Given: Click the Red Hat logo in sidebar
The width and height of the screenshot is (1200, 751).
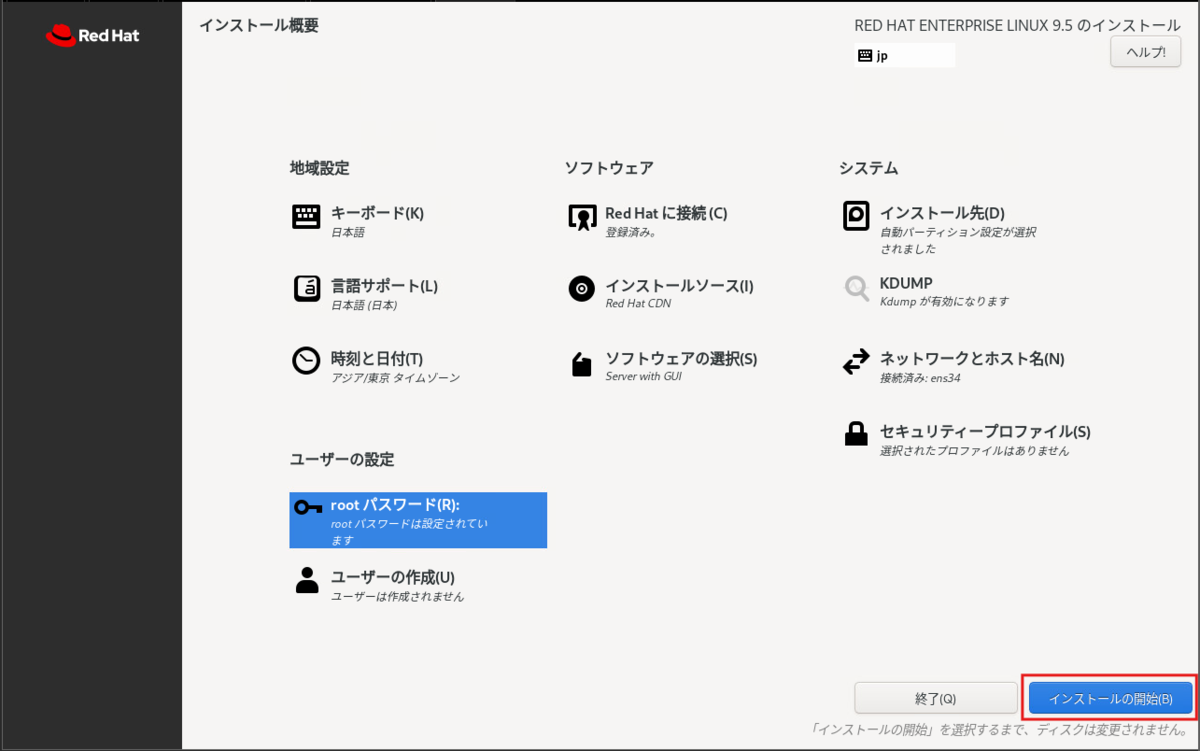Looking at the screenshot, I should tap(92, 36).
